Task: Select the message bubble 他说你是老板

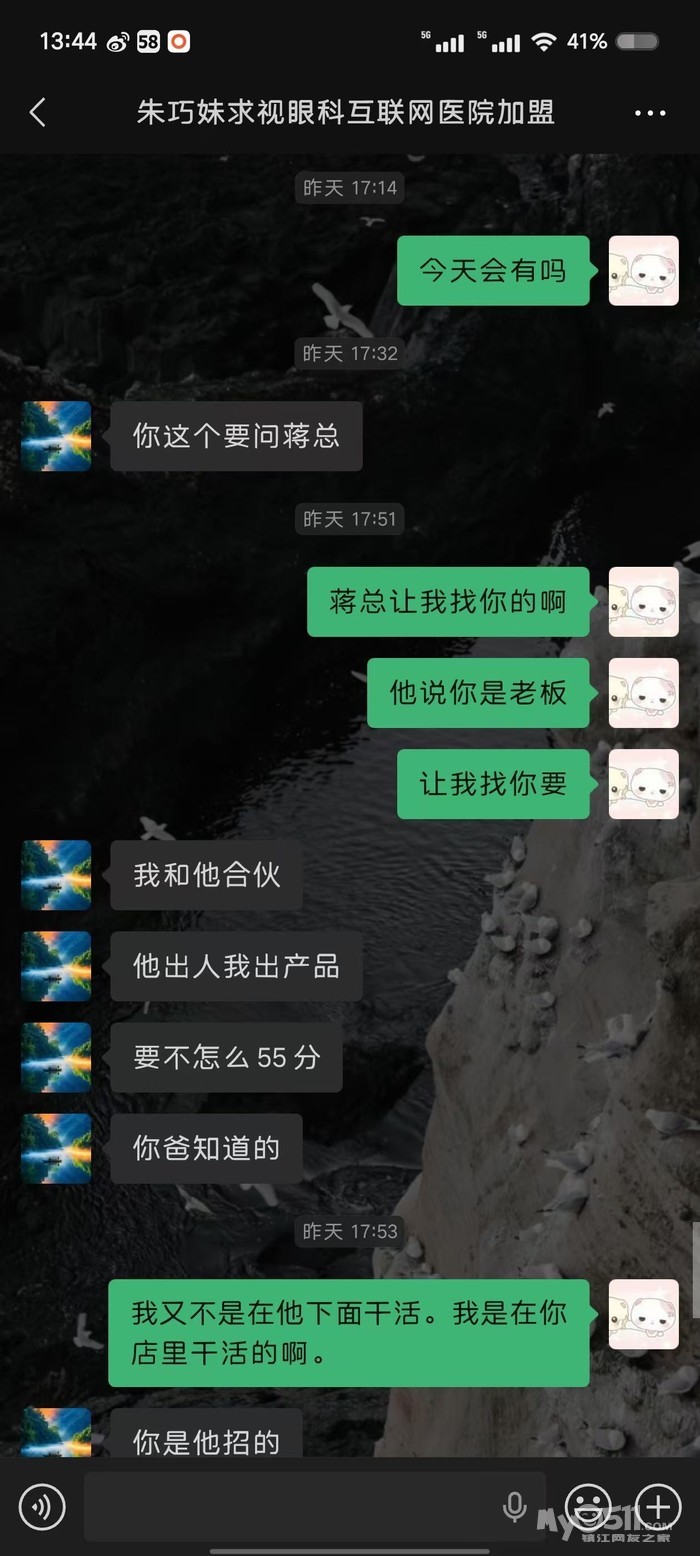Action: click(x=478, y=693)
